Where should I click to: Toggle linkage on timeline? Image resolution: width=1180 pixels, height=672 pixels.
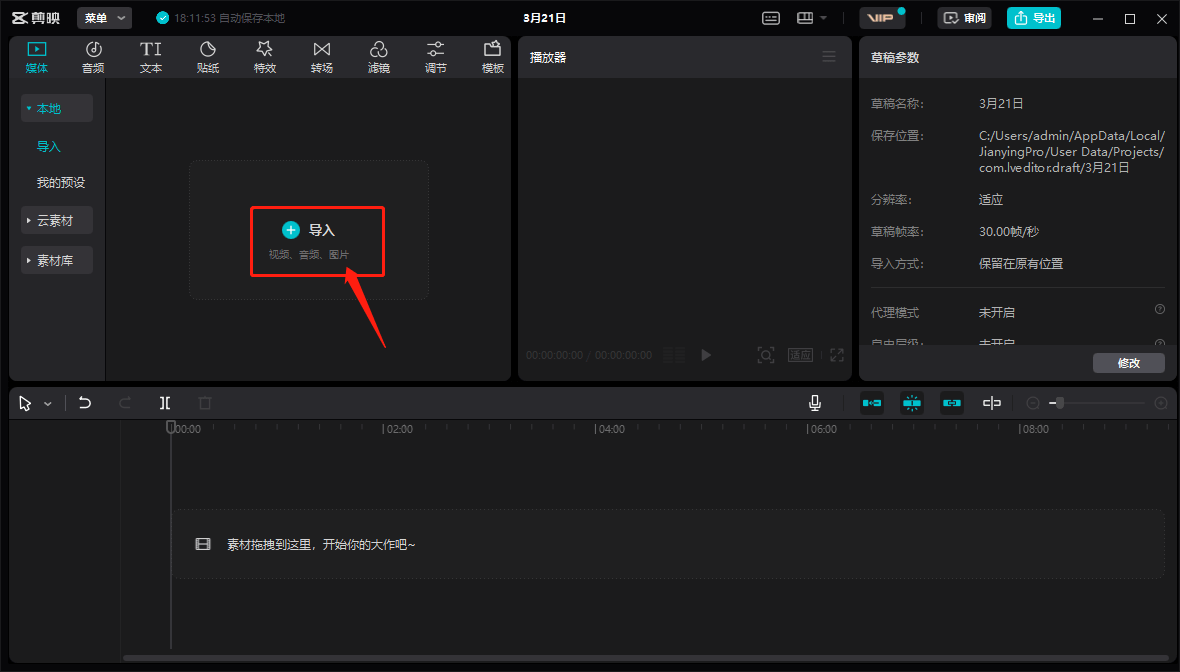coord(951,403)
